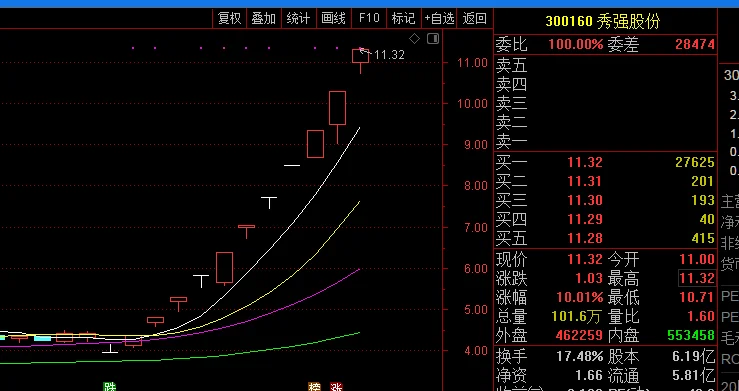Click the 返回 back button
Viewport: 739px width, 391px height.
coord(474,18)
